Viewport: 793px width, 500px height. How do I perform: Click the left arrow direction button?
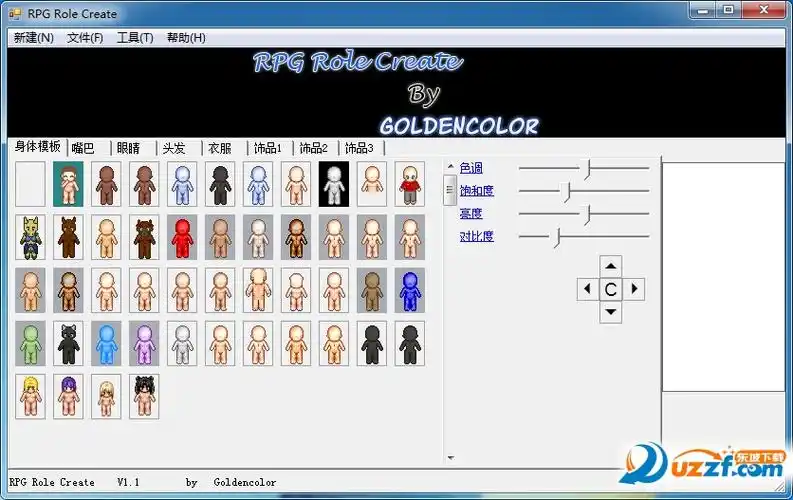pos(588,289)
